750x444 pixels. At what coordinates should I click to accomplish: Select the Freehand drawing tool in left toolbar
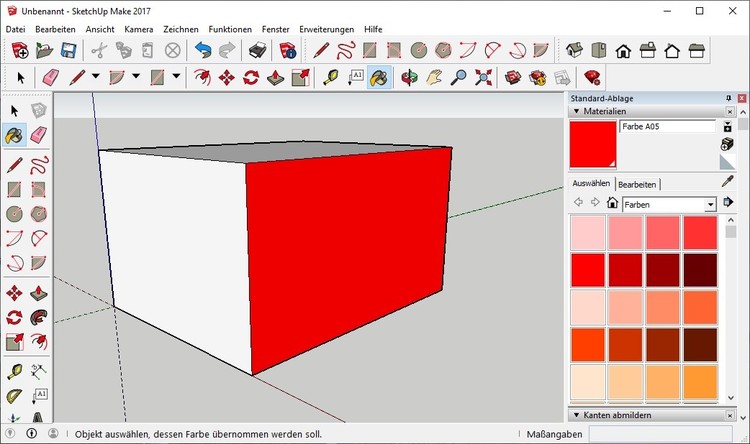tap(38, 163)
